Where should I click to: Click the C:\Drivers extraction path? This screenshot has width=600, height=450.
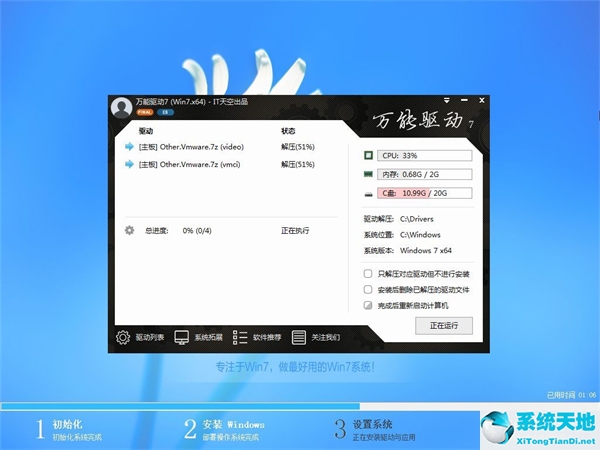[x=417, y=219]
